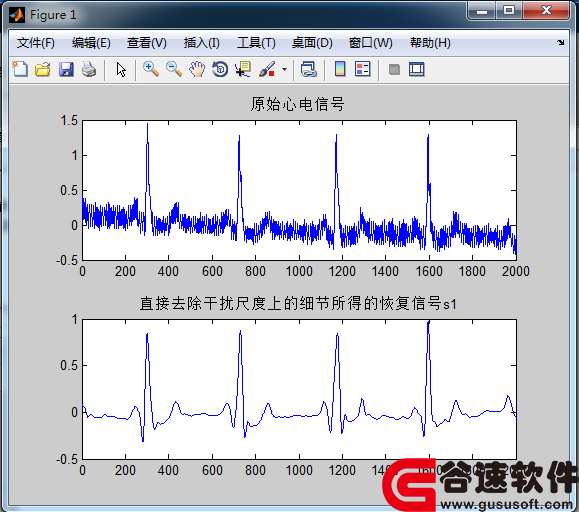Select the Data Cursor tool
This screenshot has width=579, height=512.
pyautogui.click(x=243, y=69)
